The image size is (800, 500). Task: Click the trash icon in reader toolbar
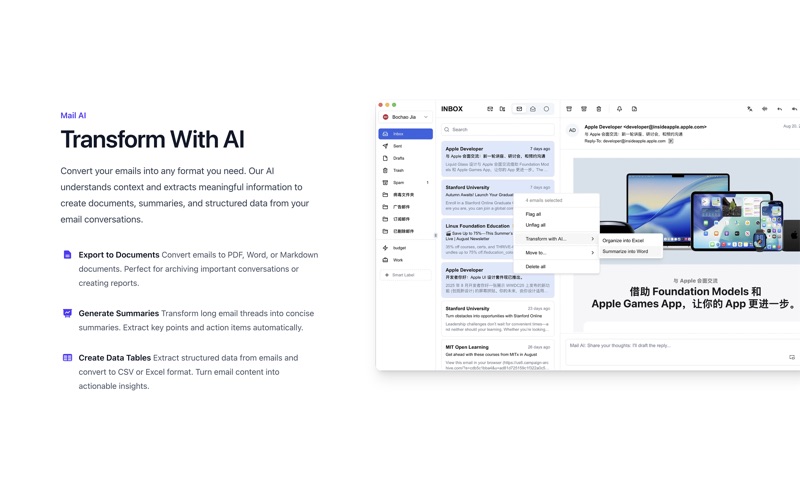click(599, 109)
